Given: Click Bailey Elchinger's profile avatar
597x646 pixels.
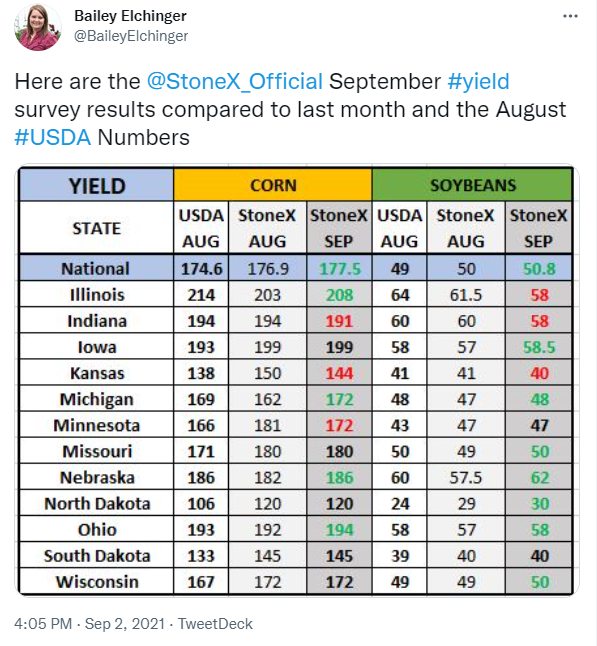Looking at the screenshot, I should point(37,27).
